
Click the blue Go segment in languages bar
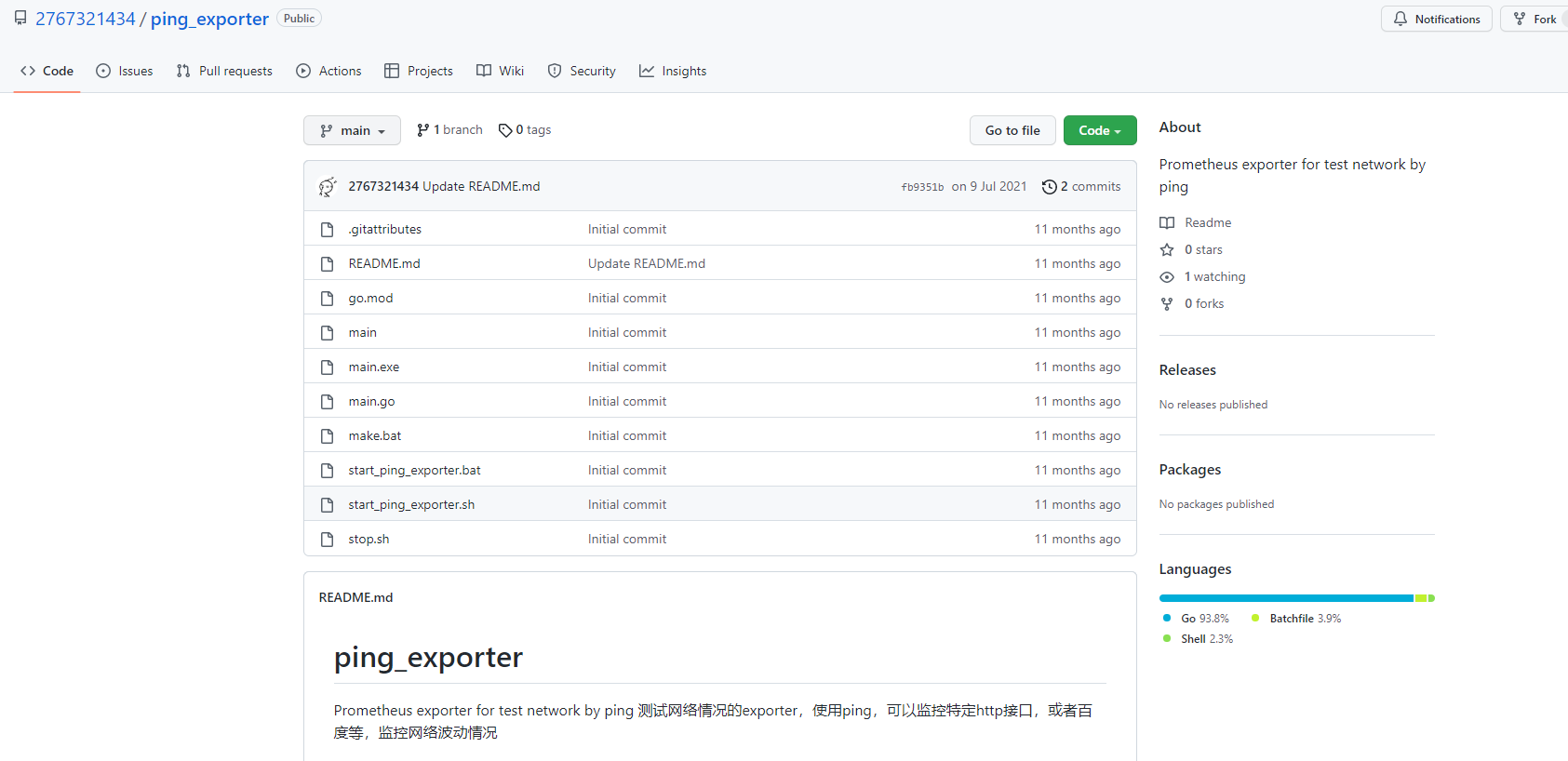[1284, 598]
